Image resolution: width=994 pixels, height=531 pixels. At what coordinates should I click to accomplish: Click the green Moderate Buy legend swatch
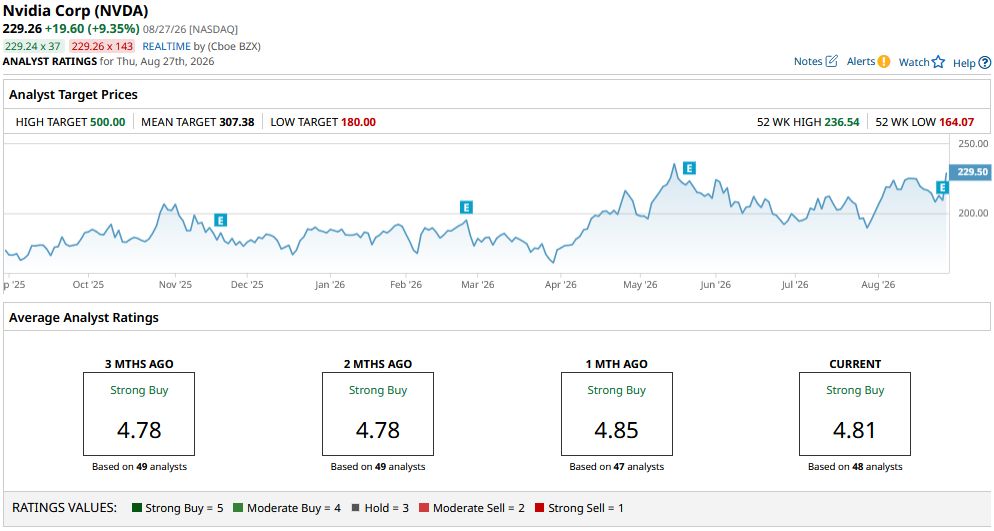(x=238, y=508)
